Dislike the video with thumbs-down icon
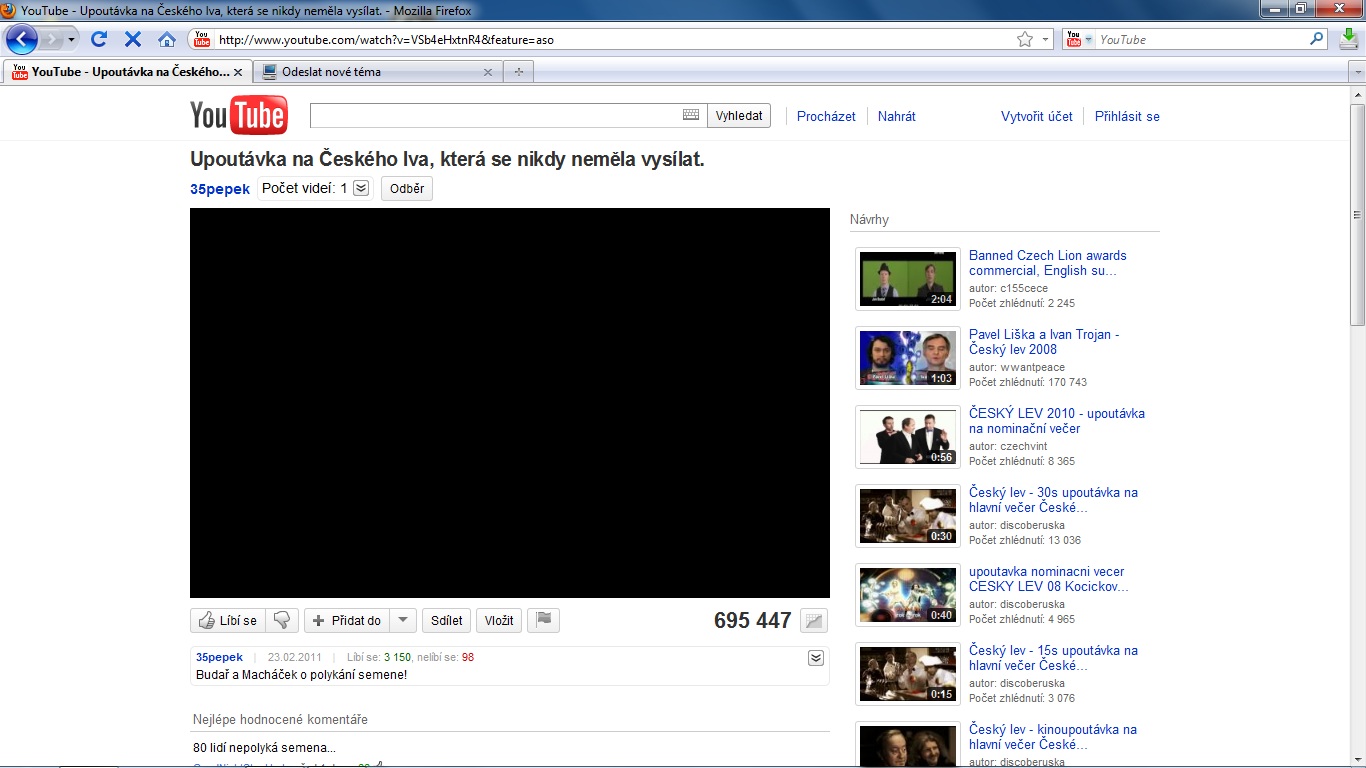 click(x=281, y=620)
